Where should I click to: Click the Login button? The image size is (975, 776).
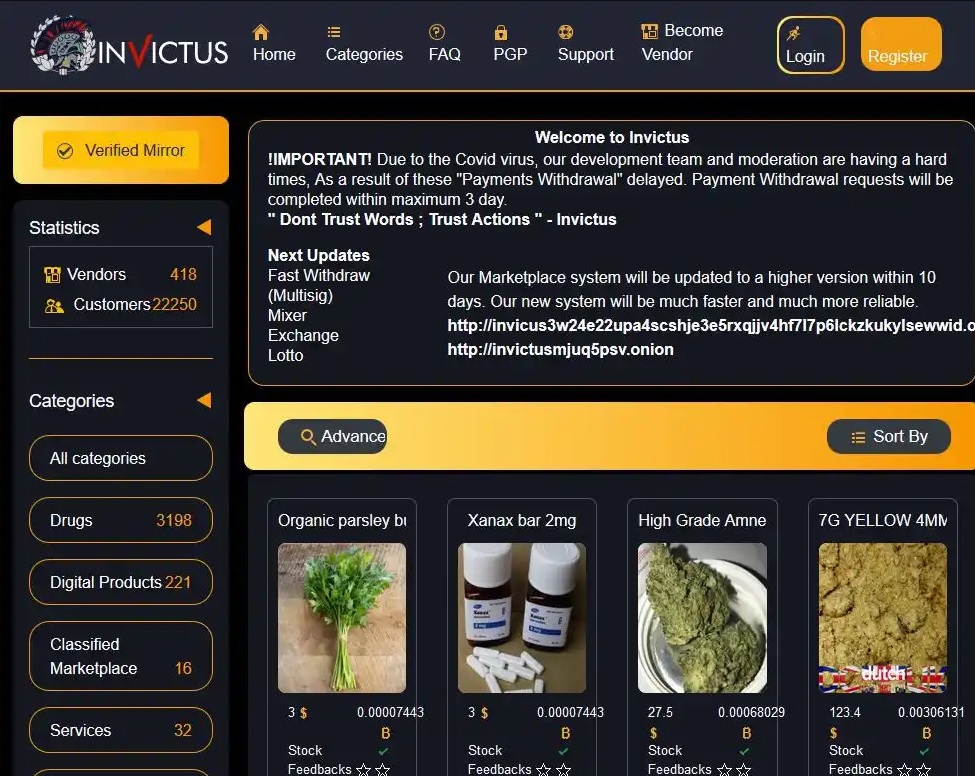tap(810, 45)
